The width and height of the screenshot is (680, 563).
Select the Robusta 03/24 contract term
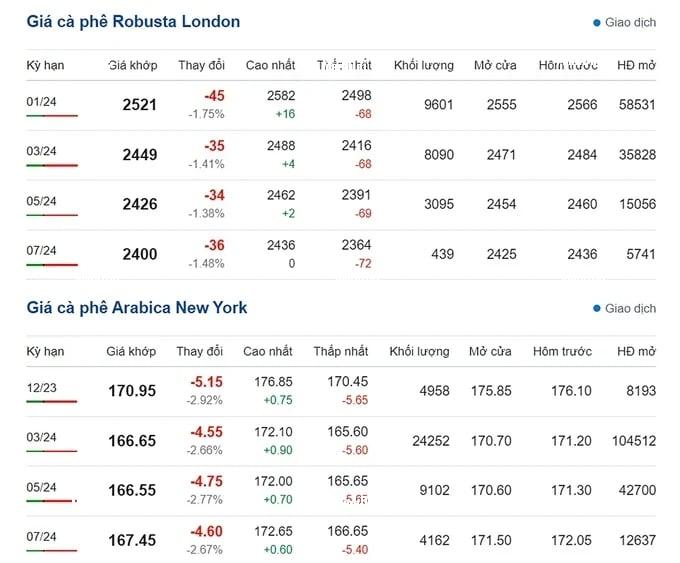pyautogui.click(x=41, y=151)
